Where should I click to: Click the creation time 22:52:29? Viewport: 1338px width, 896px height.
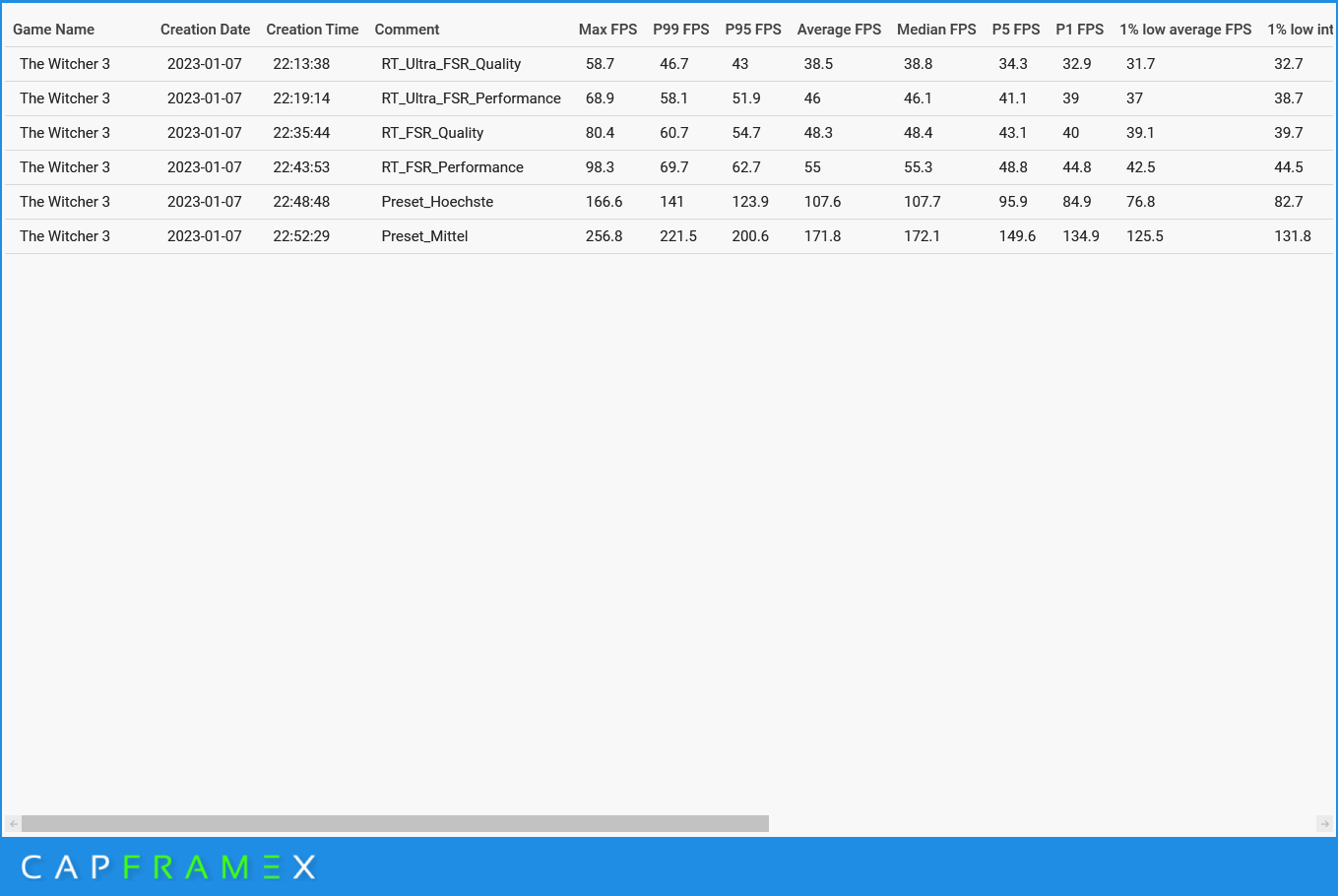[301, 236]
